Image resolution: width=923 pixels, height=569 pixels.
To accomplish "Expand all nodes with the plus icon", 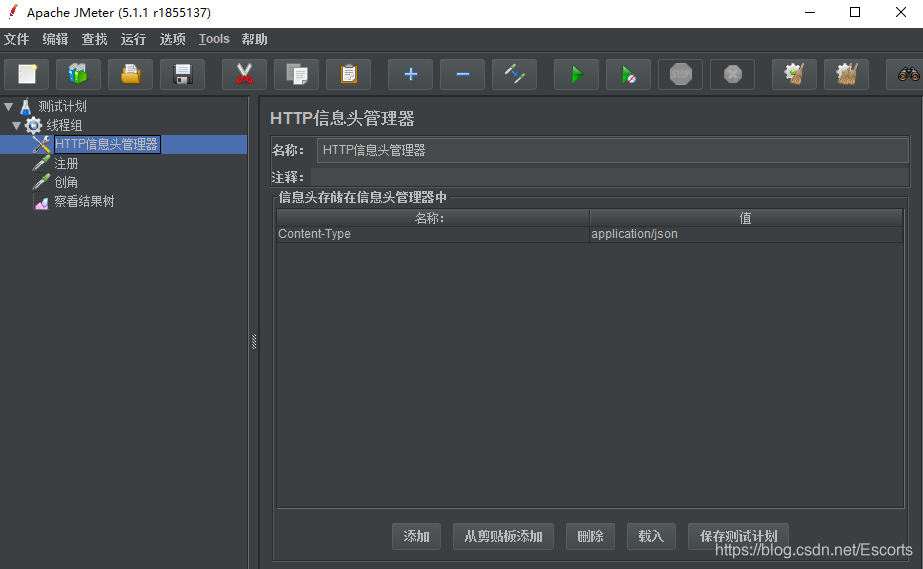I will [410, 74].
